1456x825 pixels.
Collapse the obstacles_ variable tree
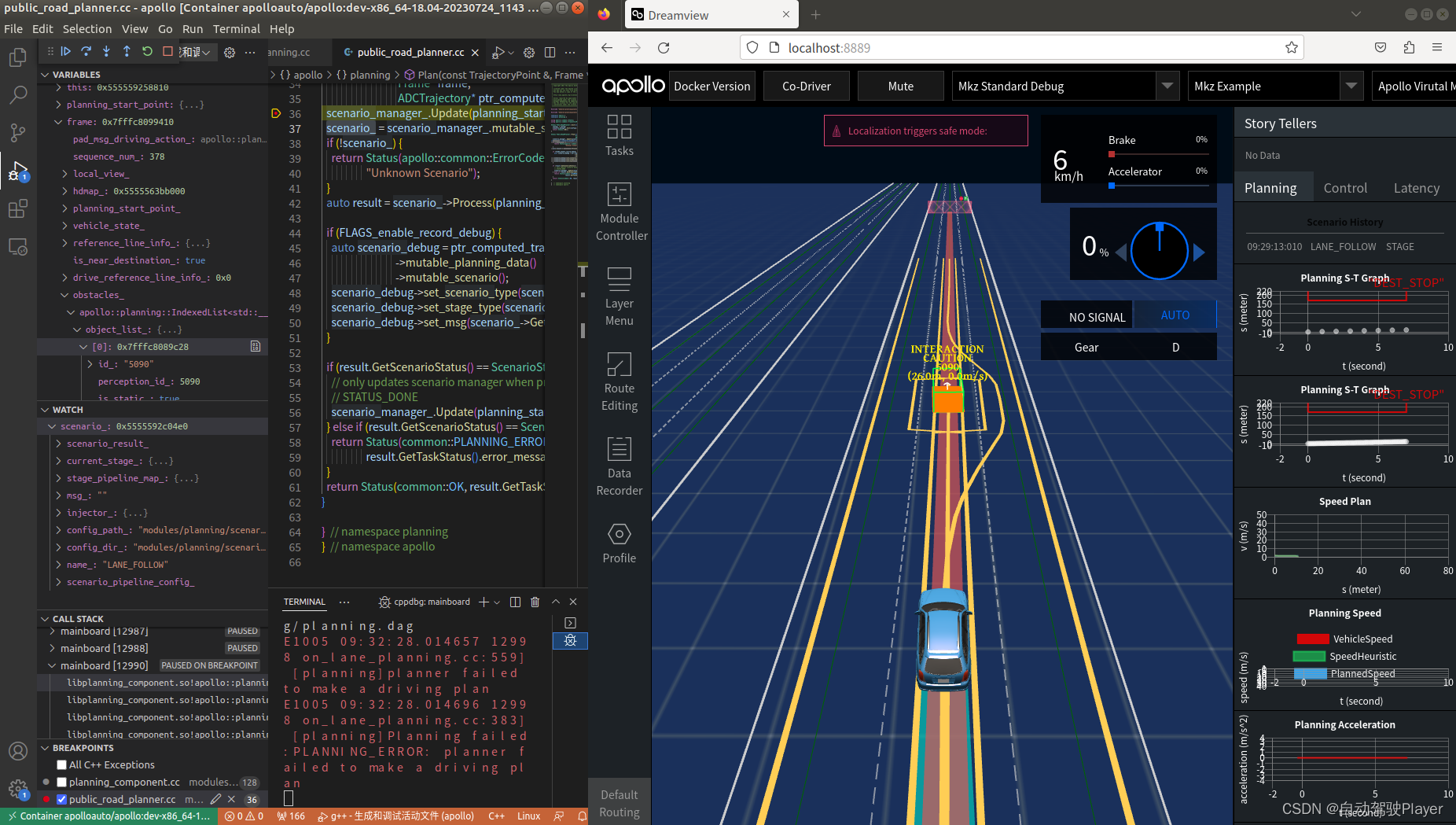click(x=64, y=294)
